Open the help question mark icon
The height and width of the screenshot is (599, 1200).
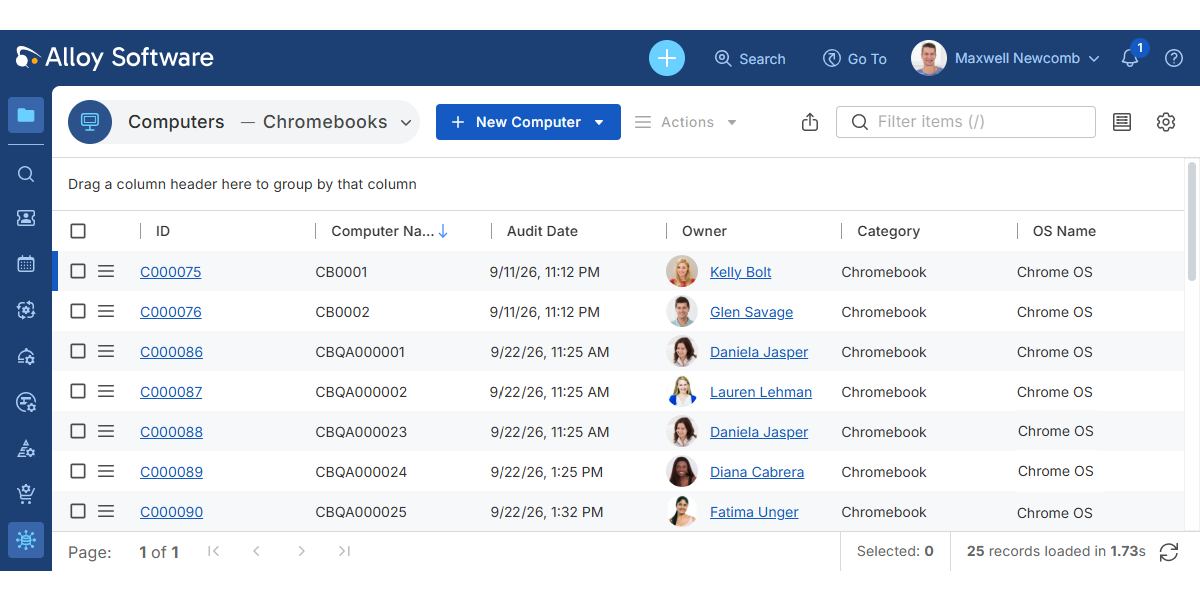click(1174, 58)
